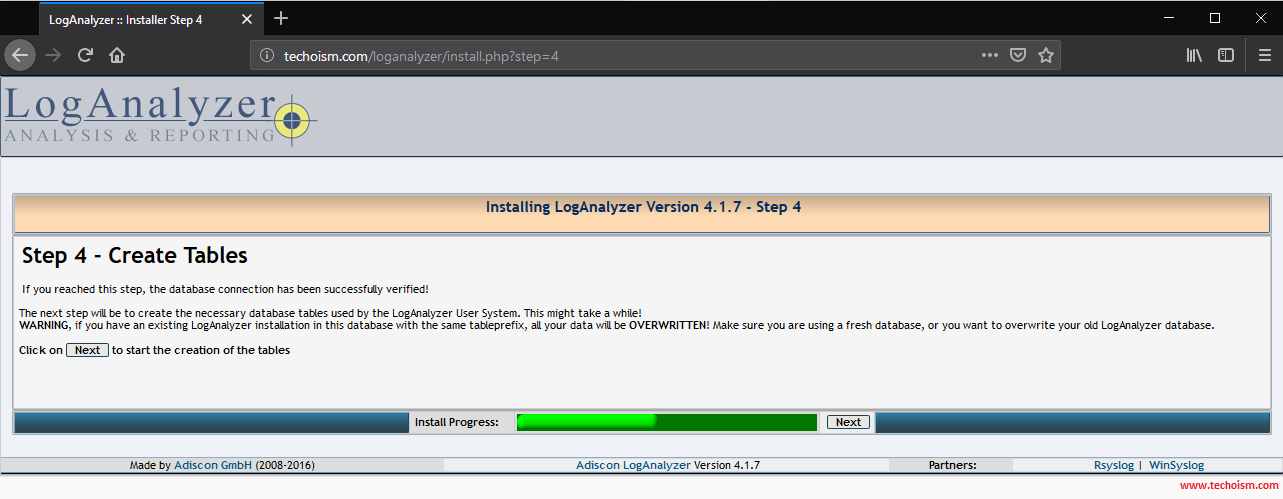
Task: Minimize the browser window
Action: [x=1169, y=18]
